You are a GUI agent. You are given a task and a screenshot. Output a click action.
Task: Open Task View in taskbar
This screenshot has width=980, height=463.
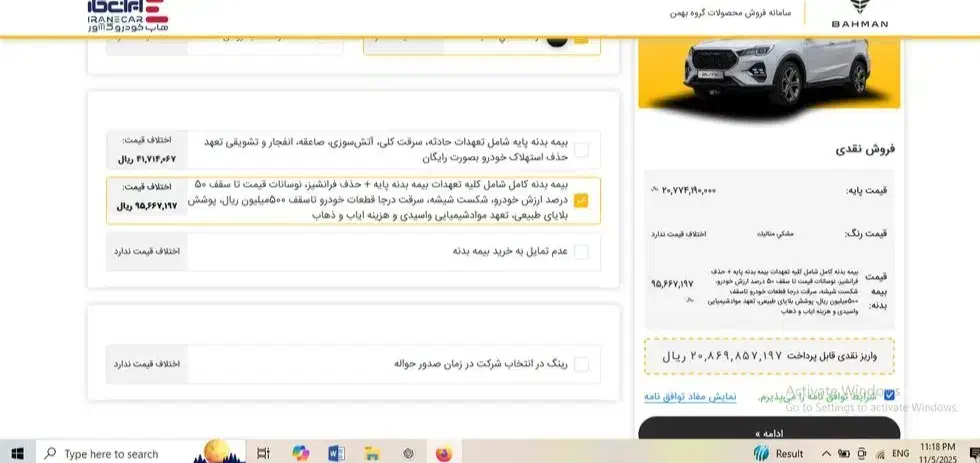(x=264, y=454)
